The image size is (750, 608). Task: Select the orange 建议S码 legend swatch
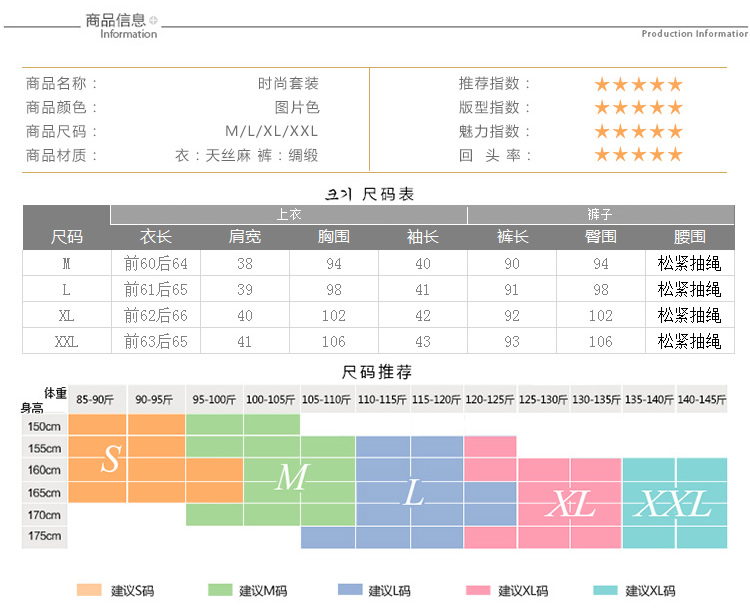pyautogui.click(x=90, y=590)
